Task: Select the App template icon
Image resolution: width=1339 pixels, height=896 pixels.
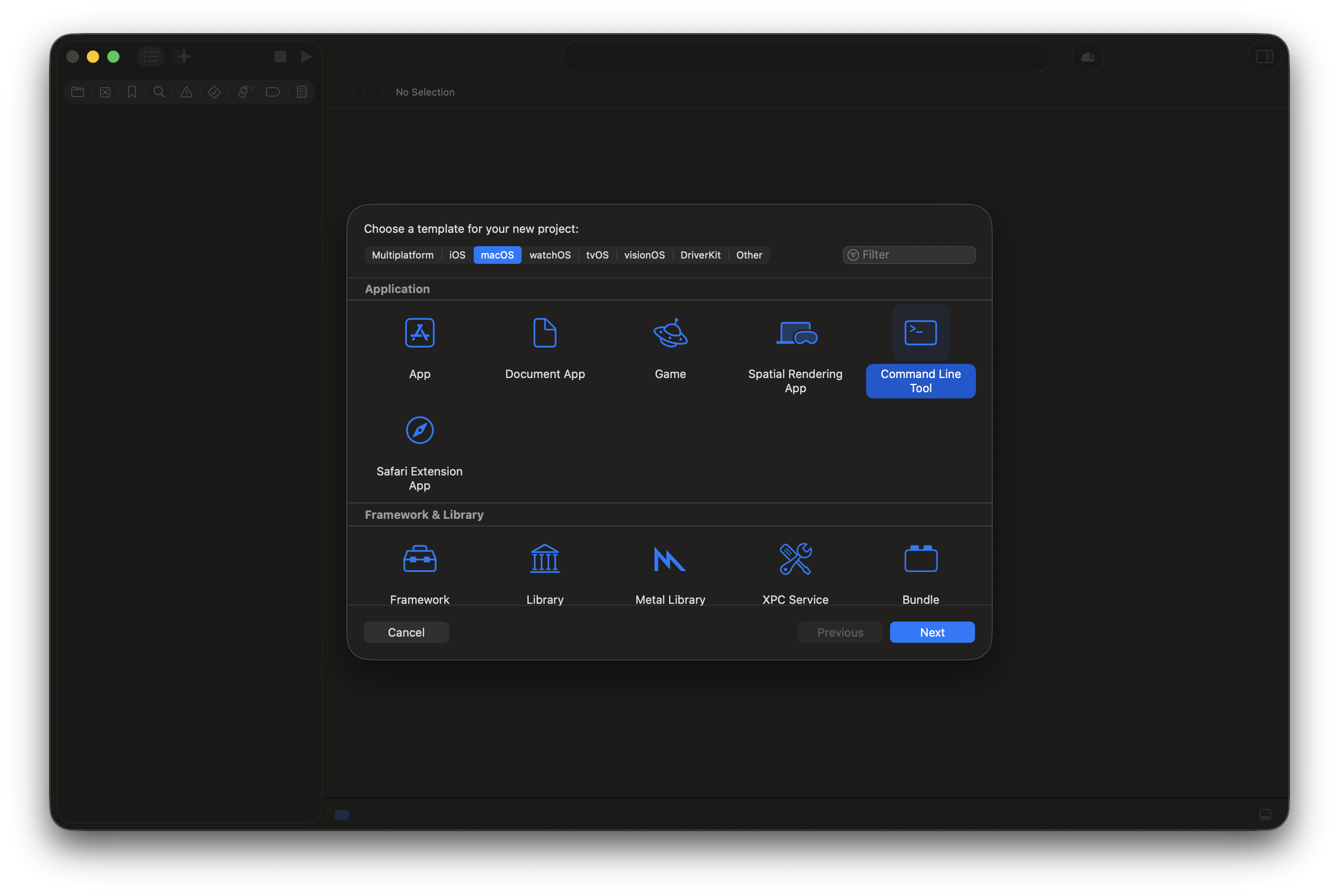Action: (x=419, y=333)
